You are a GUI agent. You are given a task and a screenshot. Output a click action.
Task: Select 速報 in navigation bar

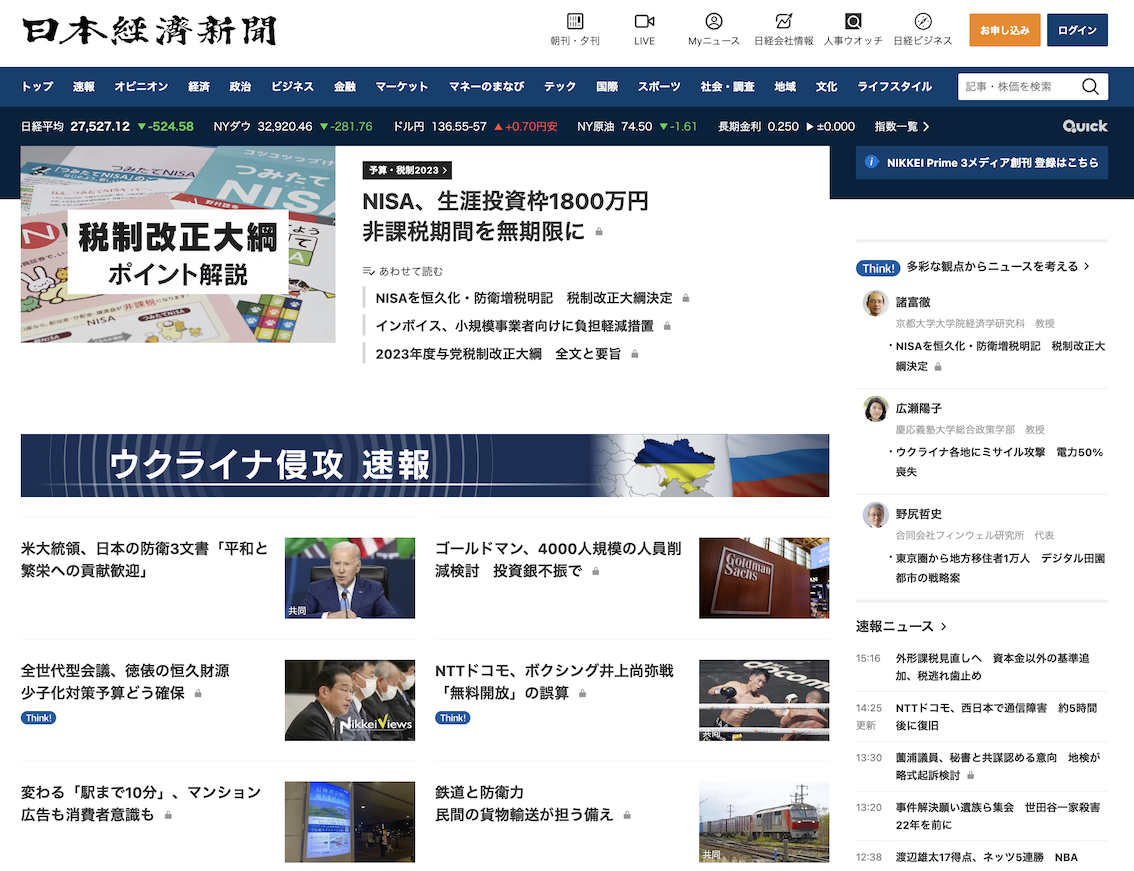coord(83,87)
